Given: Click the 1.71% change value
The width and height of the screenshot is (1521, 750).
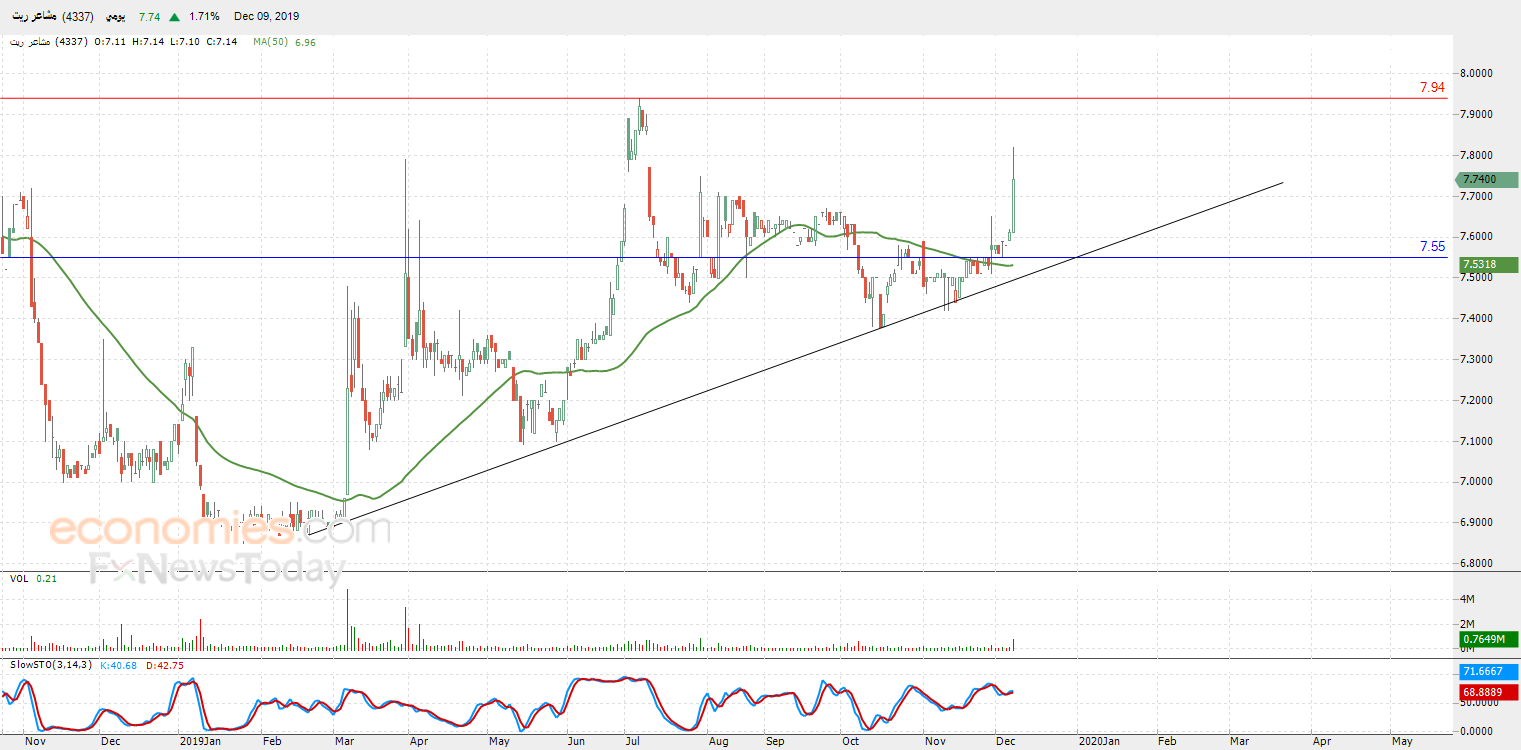Looking at the screenshot, I should (x=203, y=17).
